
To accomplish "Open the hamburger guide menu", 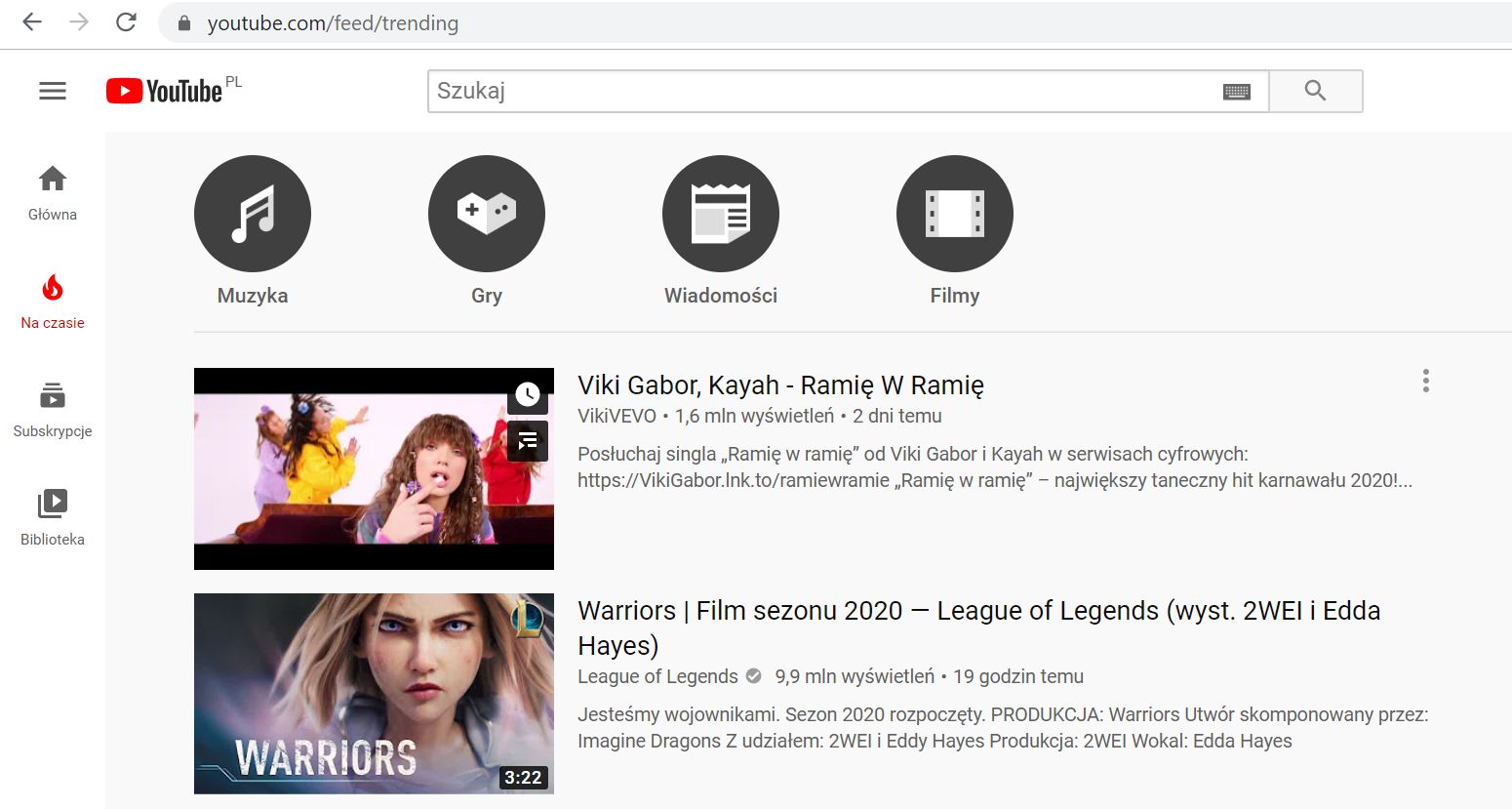I will (53, 91).
